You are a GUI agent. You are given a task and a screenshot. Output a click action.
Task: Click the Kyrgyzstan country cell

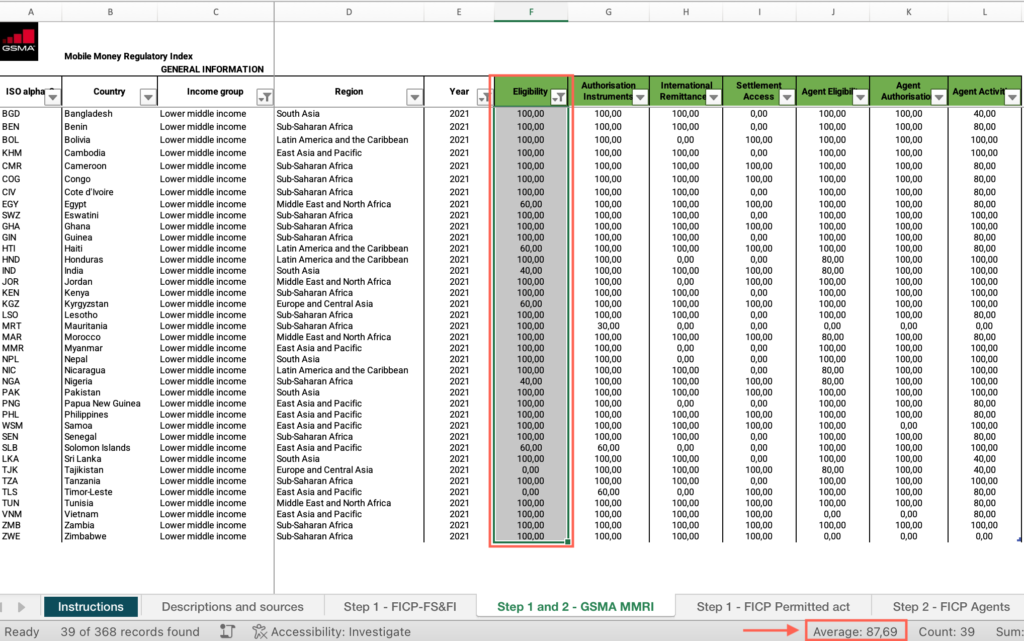[x=109, y=304]
